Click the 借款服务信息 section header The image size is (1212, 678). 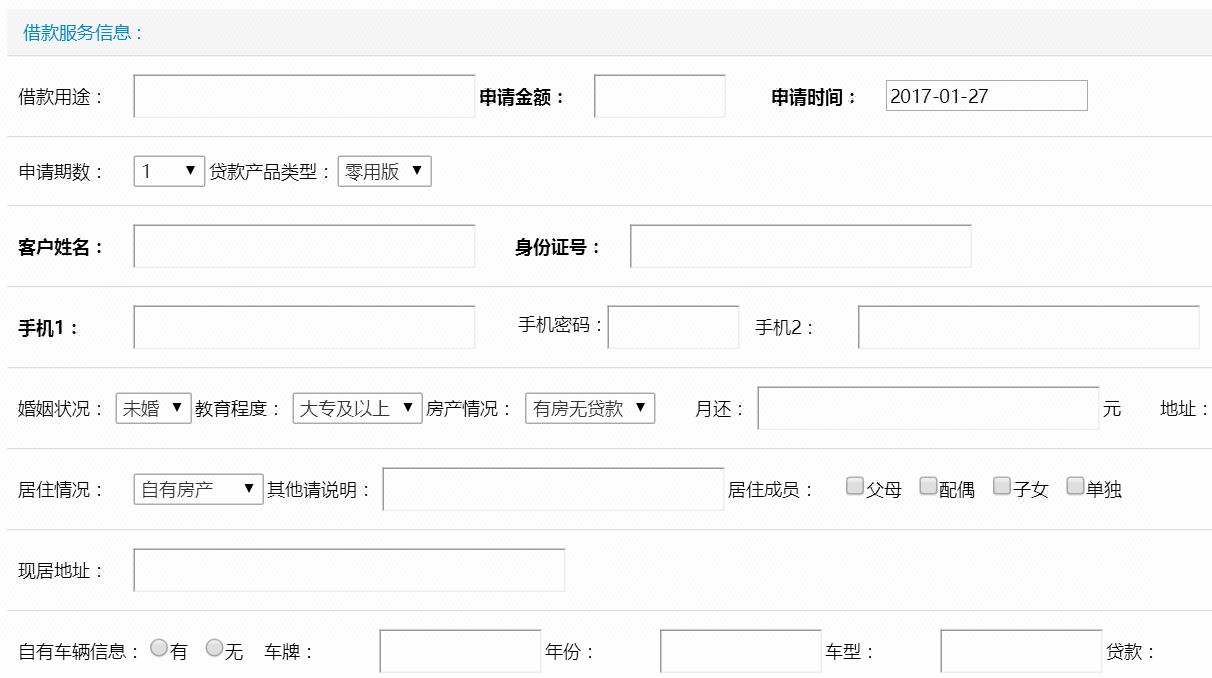(81, 31)
